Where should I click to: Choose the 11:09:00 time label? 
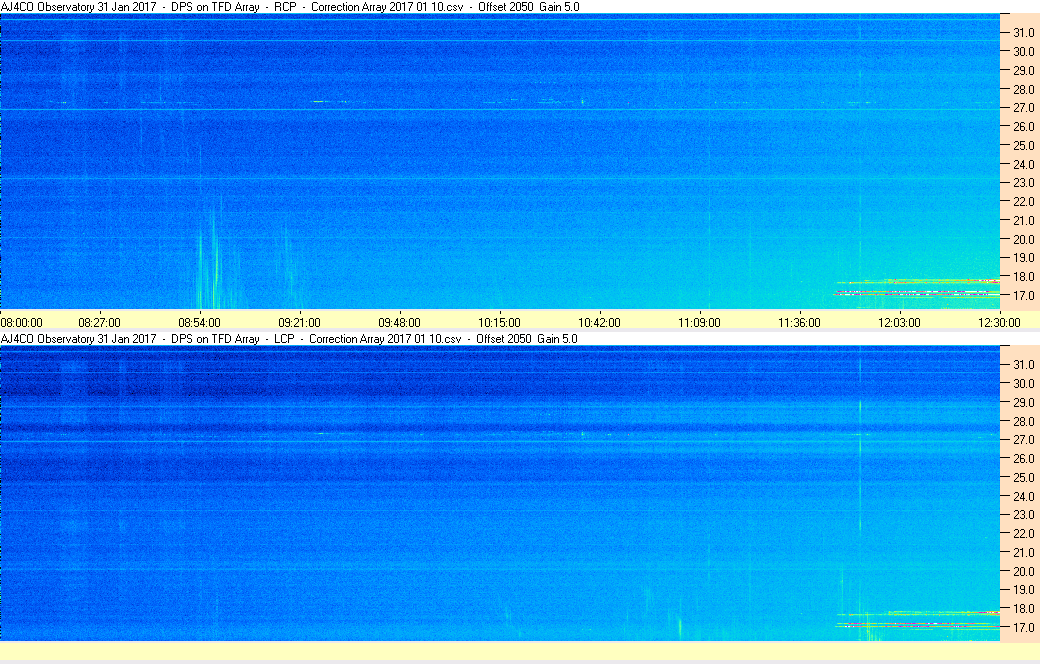point(699,322)
